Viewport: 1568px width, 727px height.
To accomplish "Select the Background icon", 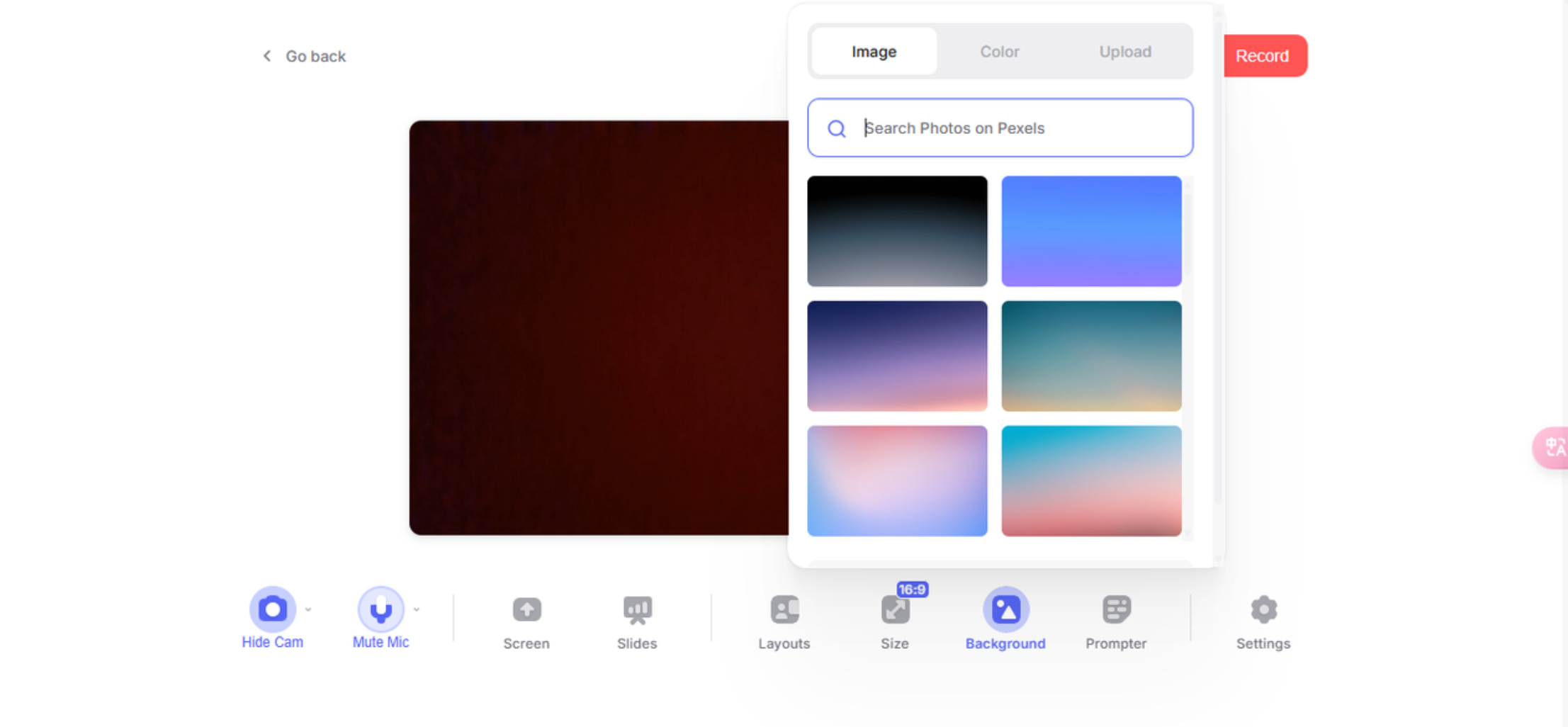I will pyautogui.click(x=1005, y=609).
